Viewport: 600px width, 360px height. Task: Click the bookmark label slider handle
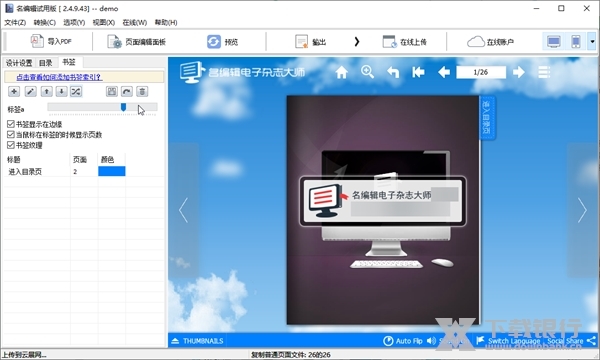pos(123,108)
